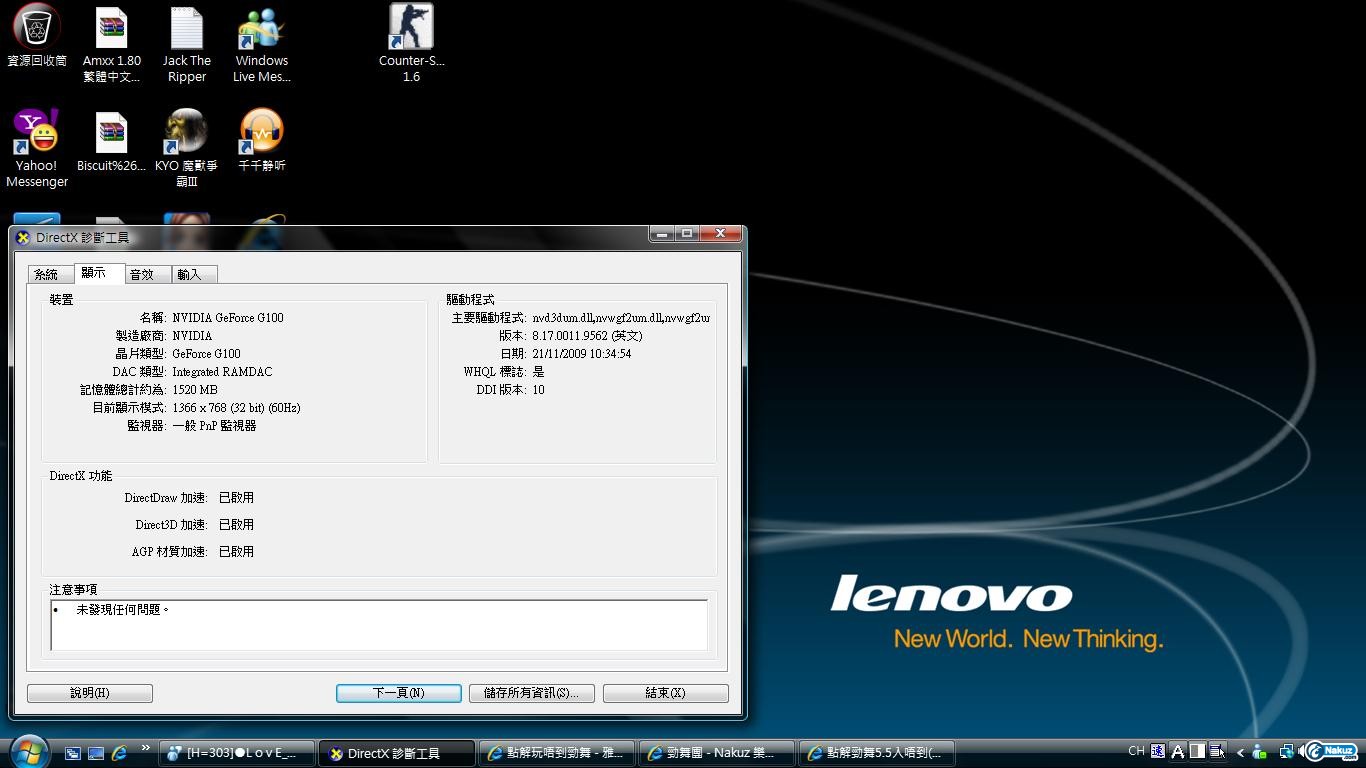Image resolution: width=1366 pixels, height=768 pixels.
Task: Switch to the [H=303] L o v E messenger taskbar window
Action: point(237,753)
